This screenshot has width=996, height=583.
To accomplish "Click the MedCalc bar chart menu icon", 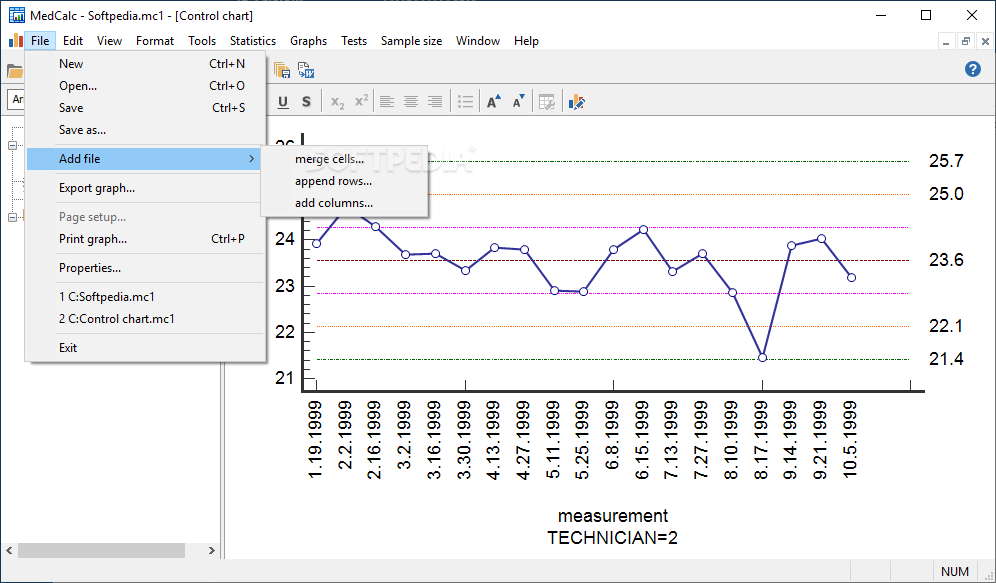I will coord(15,41).
